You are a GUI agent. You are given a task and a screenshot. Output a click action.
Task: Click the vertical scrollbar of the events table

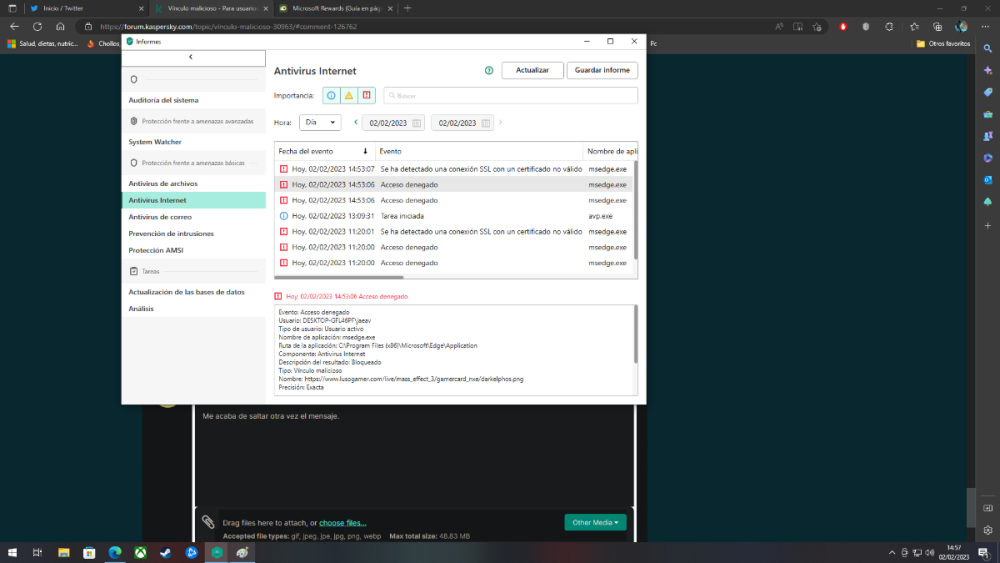tap(635, 210)
